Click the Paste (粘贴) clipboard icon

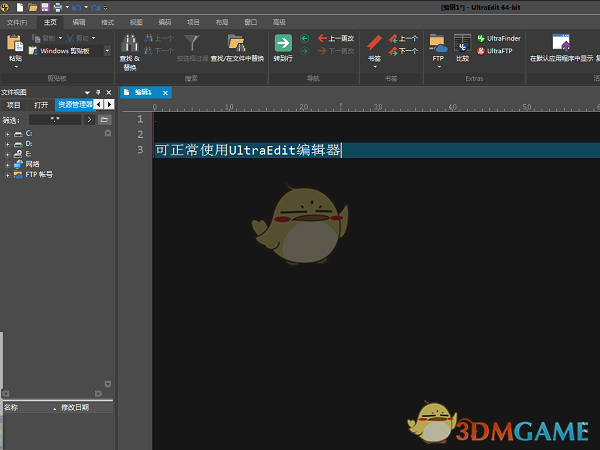tap(14, 44)
